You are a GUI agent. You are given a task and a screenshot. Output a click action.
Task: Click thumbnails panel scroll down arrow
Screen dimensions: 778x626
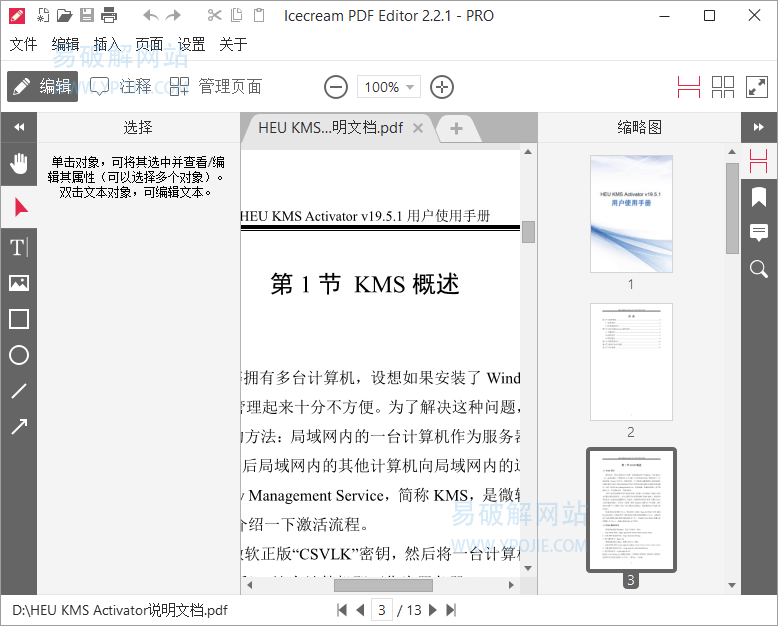(x=732, y=585)
